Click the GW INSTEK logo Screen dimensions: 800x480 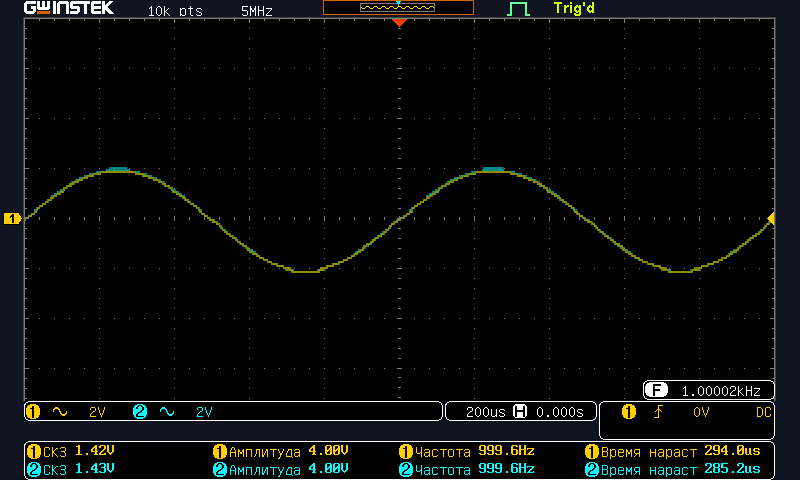(69, 8)
